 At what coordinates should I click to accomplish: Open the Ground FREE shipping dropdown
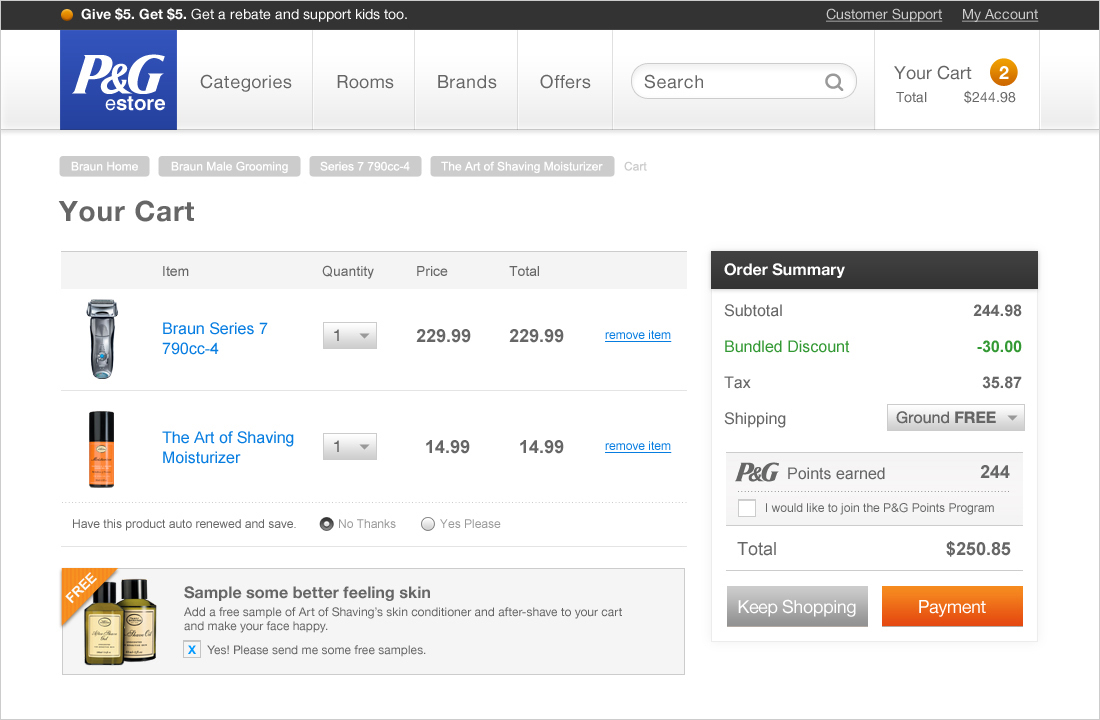coord(955,418)
